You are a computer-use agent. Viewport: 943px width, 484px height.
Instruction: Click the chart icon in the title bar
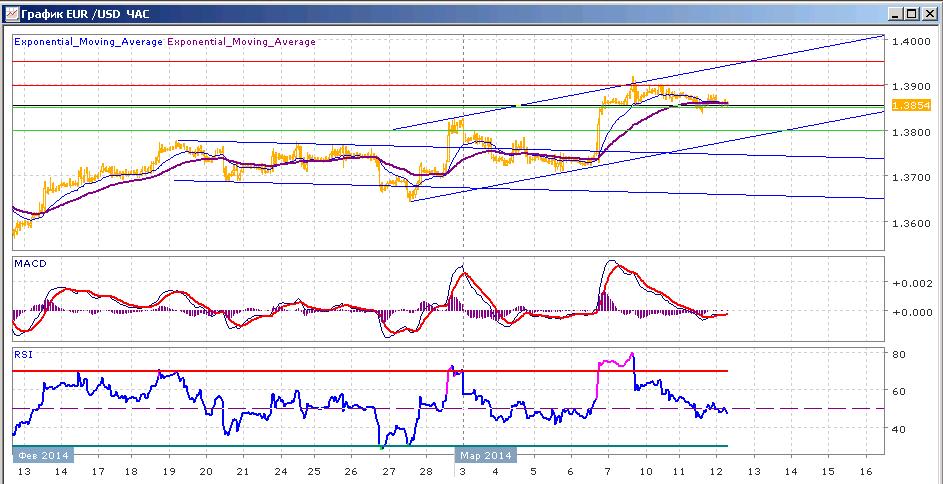11,13
